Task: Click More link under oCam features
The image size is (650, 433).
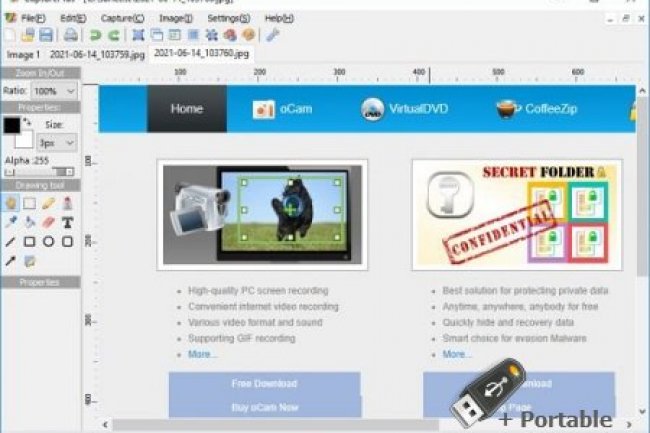Action: (202, 354)
